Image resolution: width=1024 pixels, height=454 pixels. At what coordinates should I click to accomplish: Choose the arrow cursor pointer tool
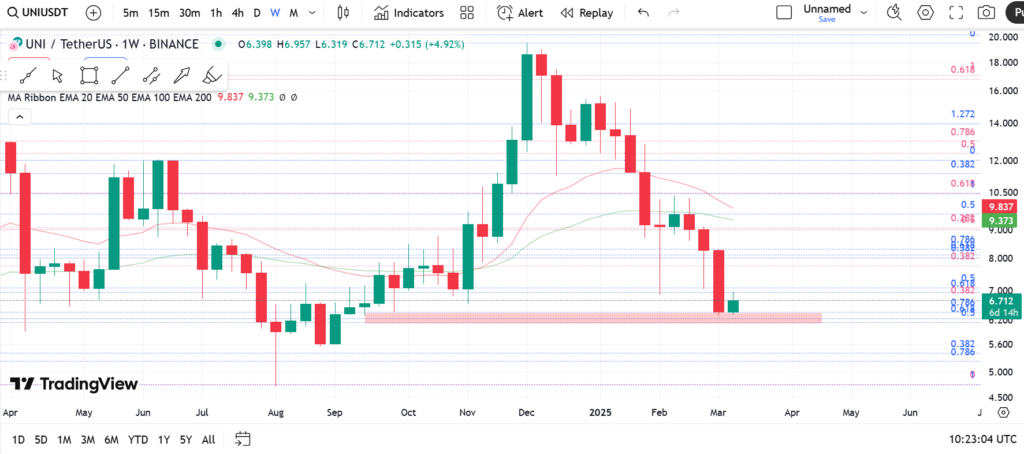pos(57,75)
